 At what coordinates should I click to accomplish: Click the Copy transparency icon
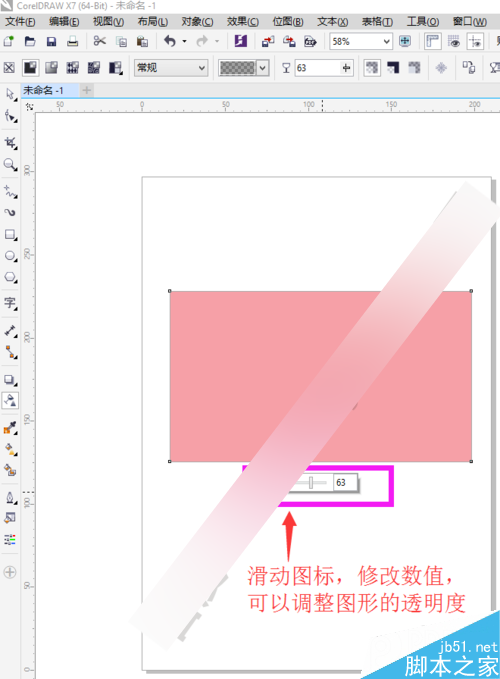(469, 68)
